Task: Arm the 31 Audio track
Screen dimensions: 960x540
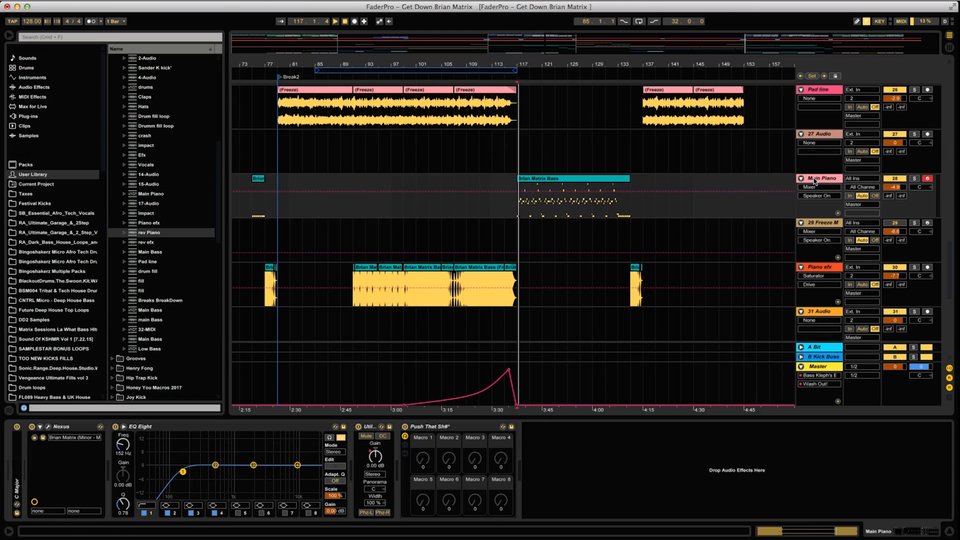Action: (927, 312)
